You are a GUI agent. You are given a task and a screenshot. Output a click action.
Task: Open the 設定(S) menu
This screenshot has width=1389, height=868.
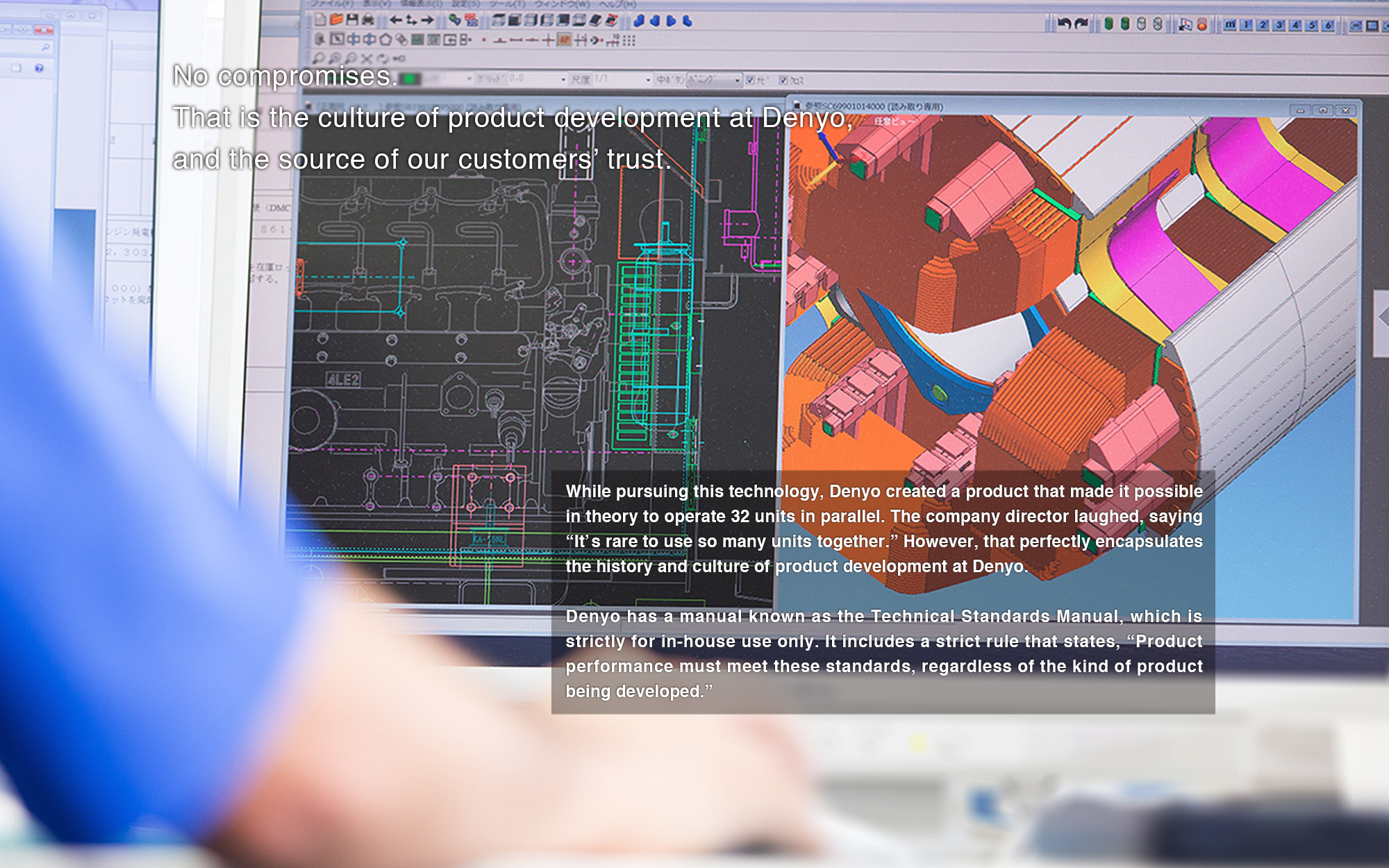pos(466,4)
